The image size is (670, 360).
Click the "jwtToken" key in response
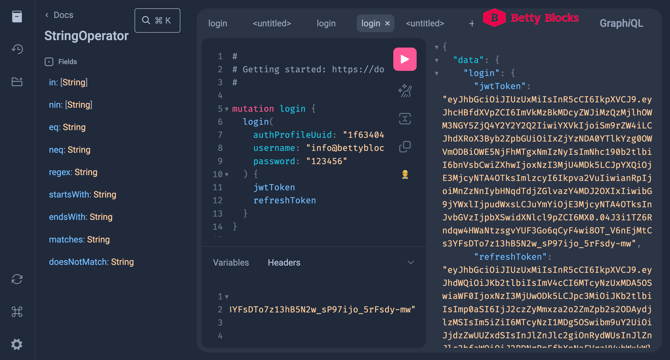[500, 86]
